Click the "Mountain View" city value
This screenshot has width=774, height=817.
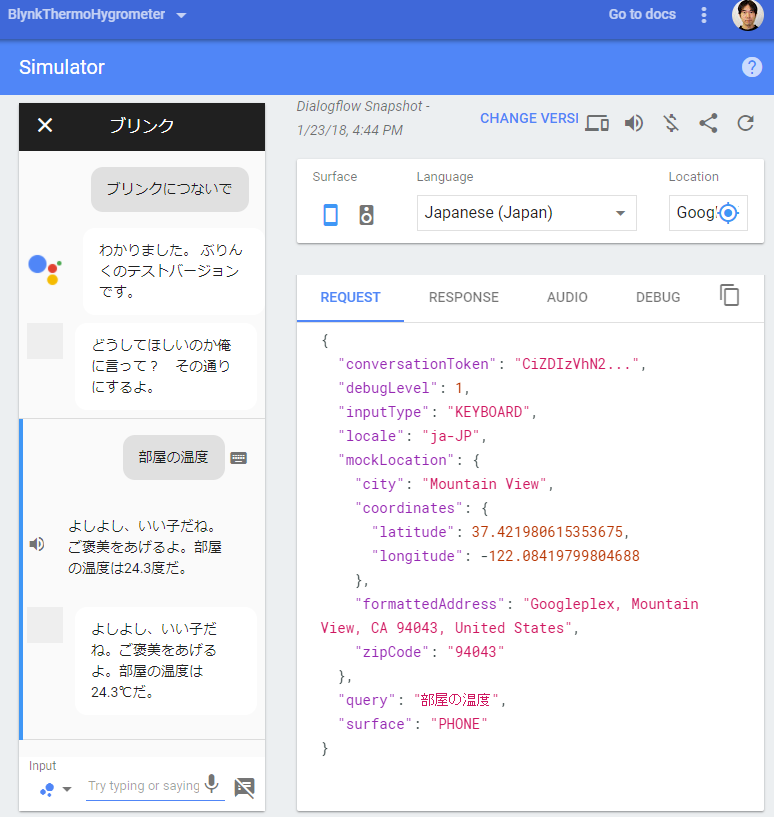pos(484,484)
